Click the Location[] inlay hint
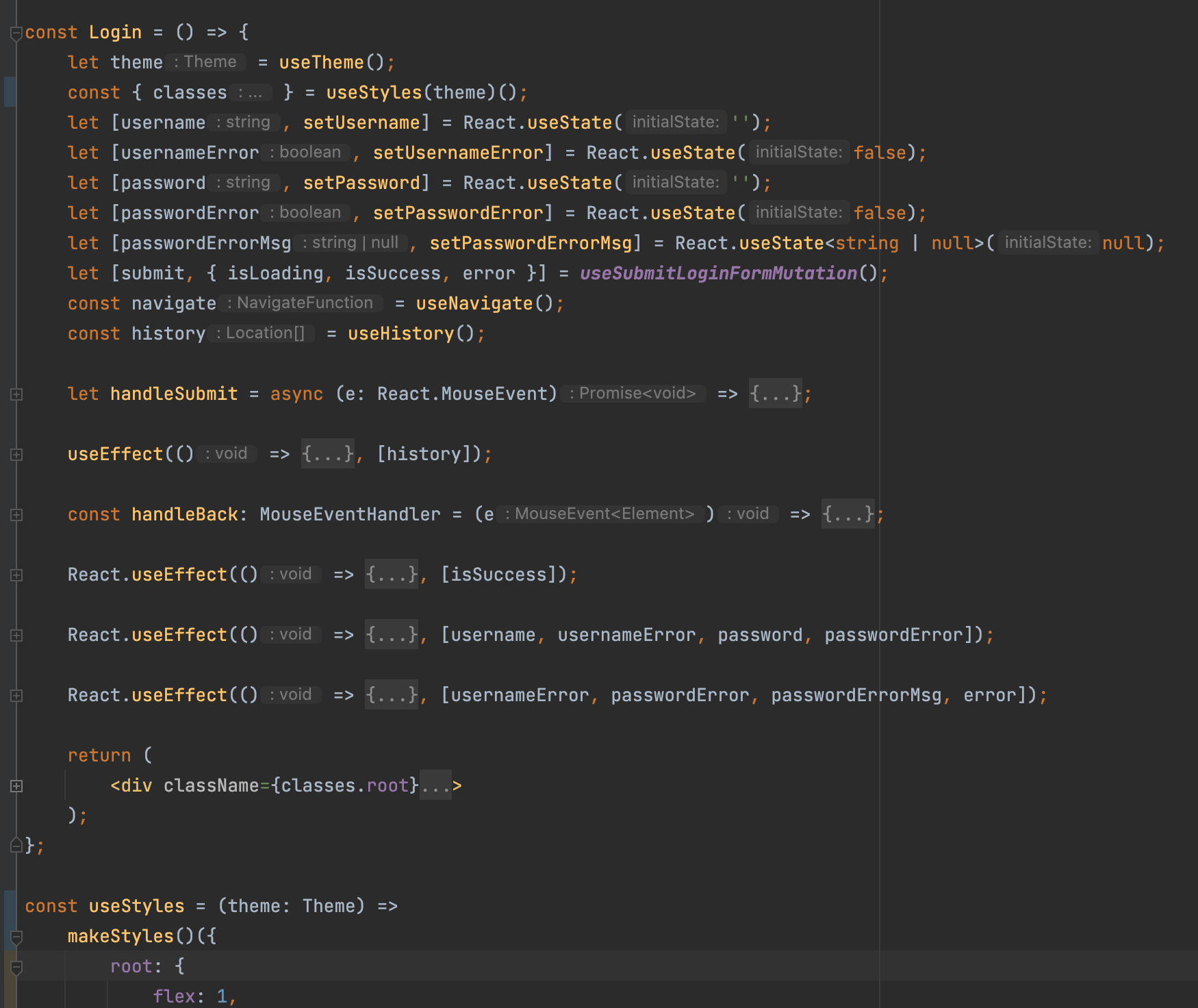Screen dimensions: 1198x1008 (261, 333)
